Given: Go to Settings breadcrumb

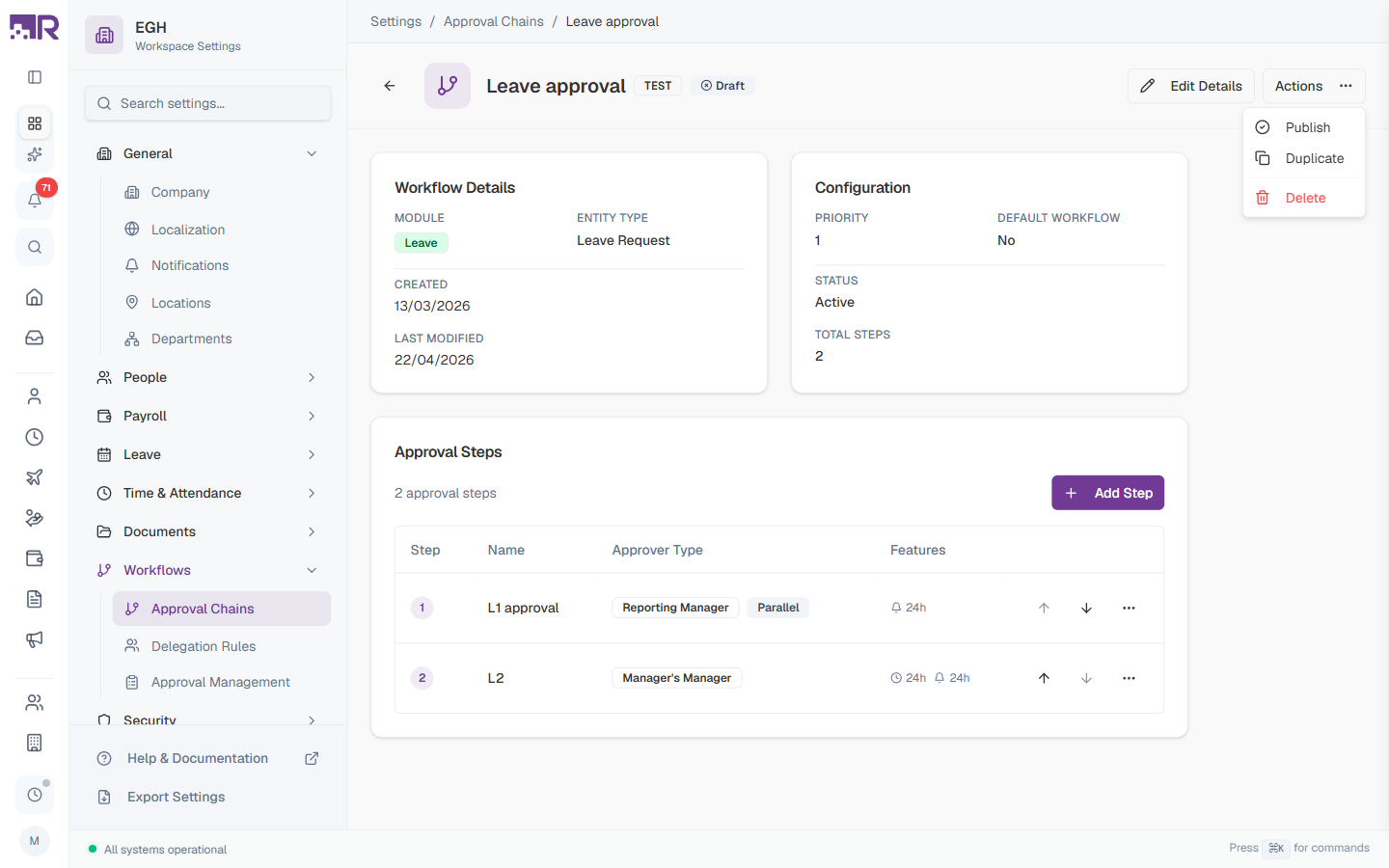Looking at the screenshot, I should tap(395, 21).
